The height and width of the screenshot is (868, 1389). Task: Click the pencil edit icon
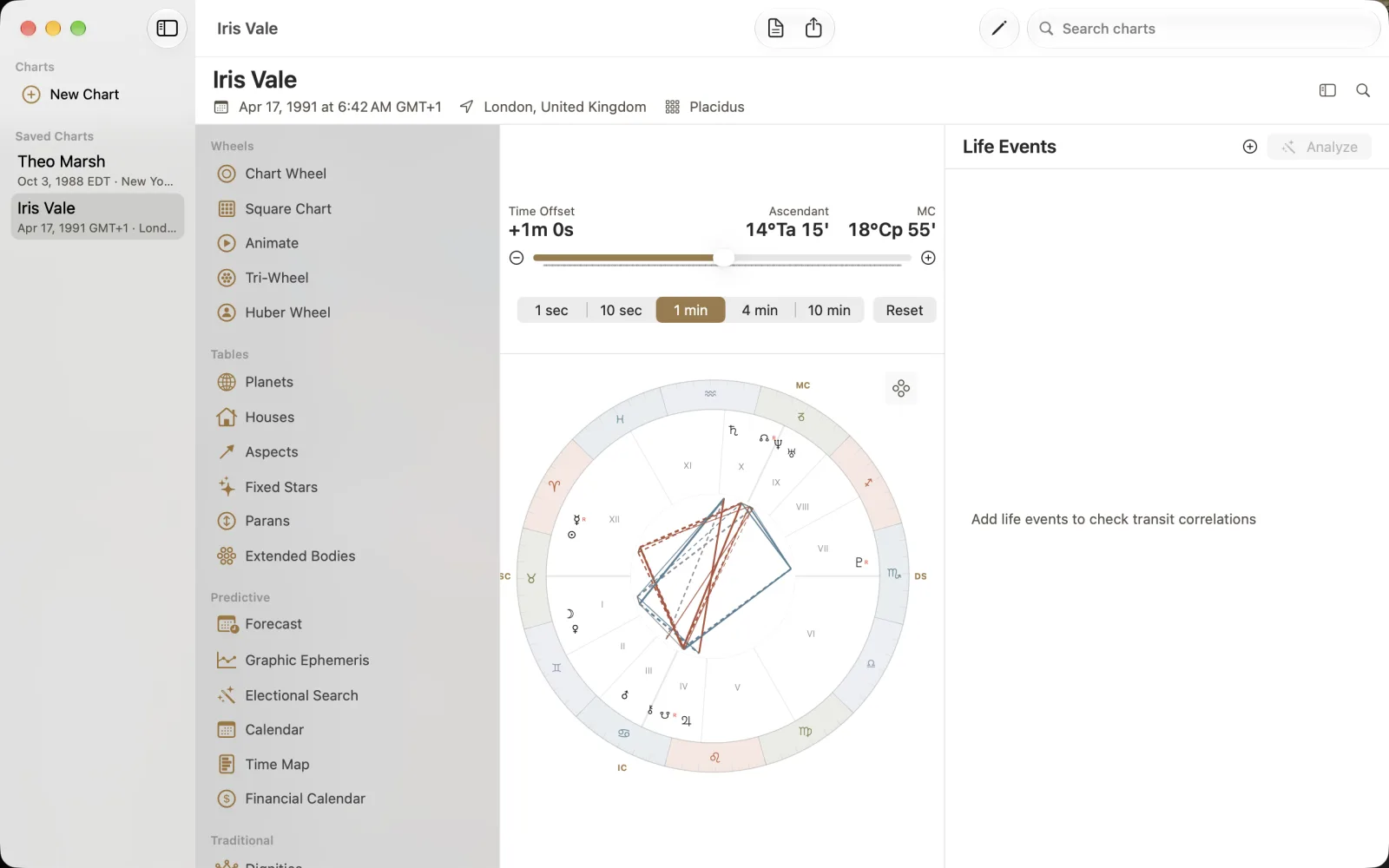[998, 29]
